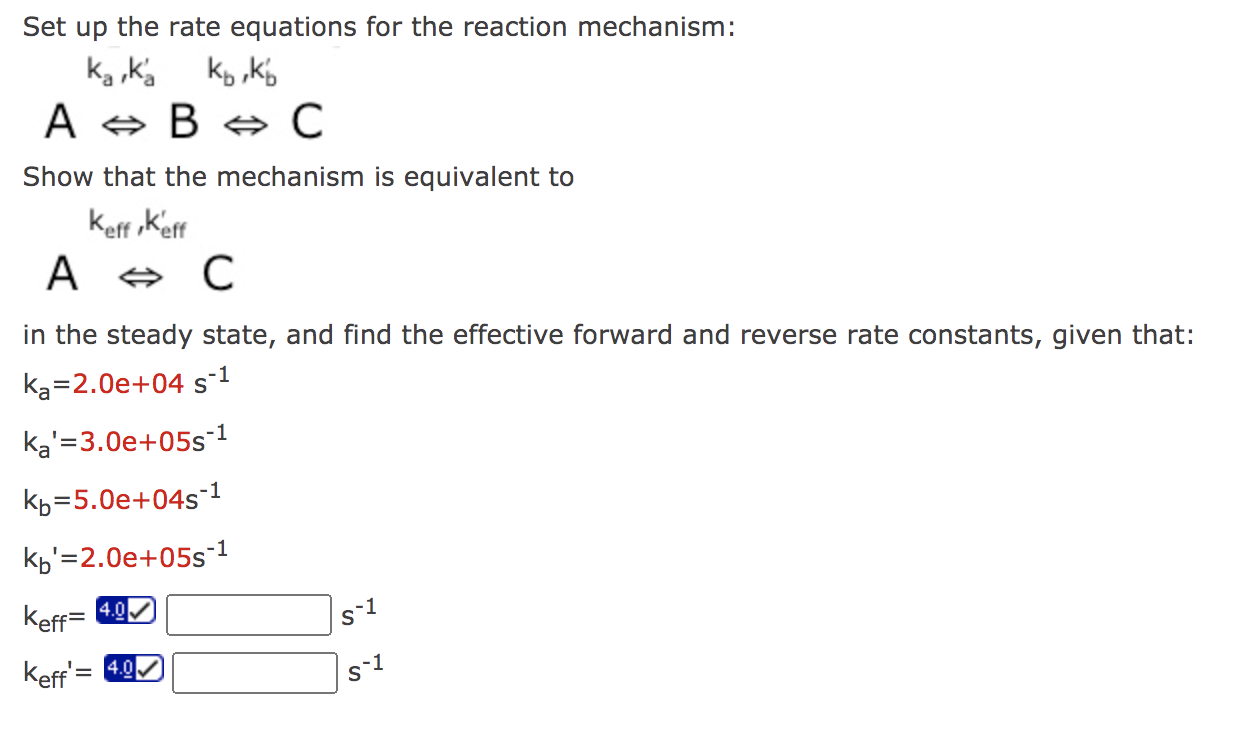Click the double arrow between B and C
Image resolution: width=1260 pixels, height=730 pixels.
coord(246,123)
